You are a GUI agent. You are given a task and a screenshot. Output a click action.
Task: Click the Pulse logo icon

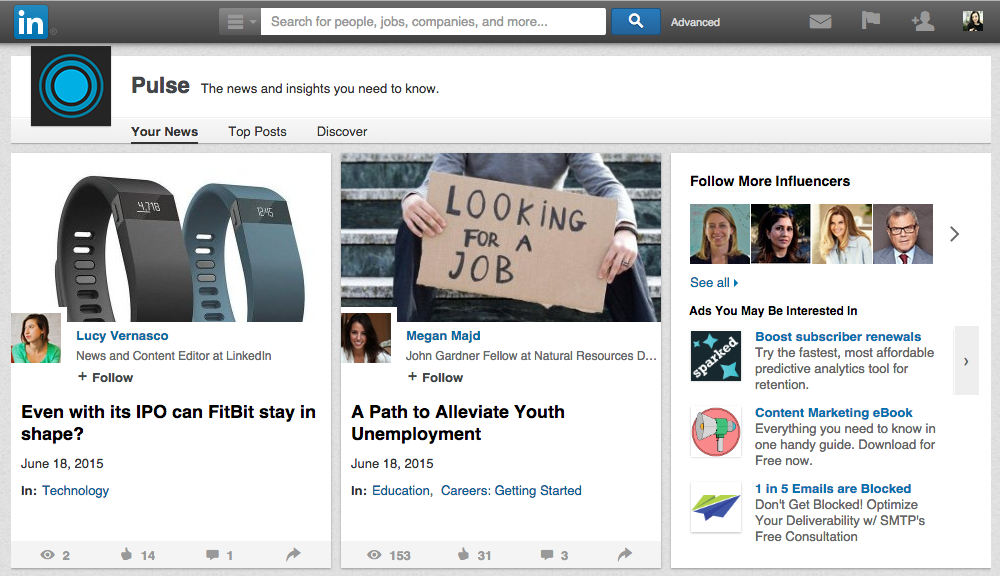71,87
